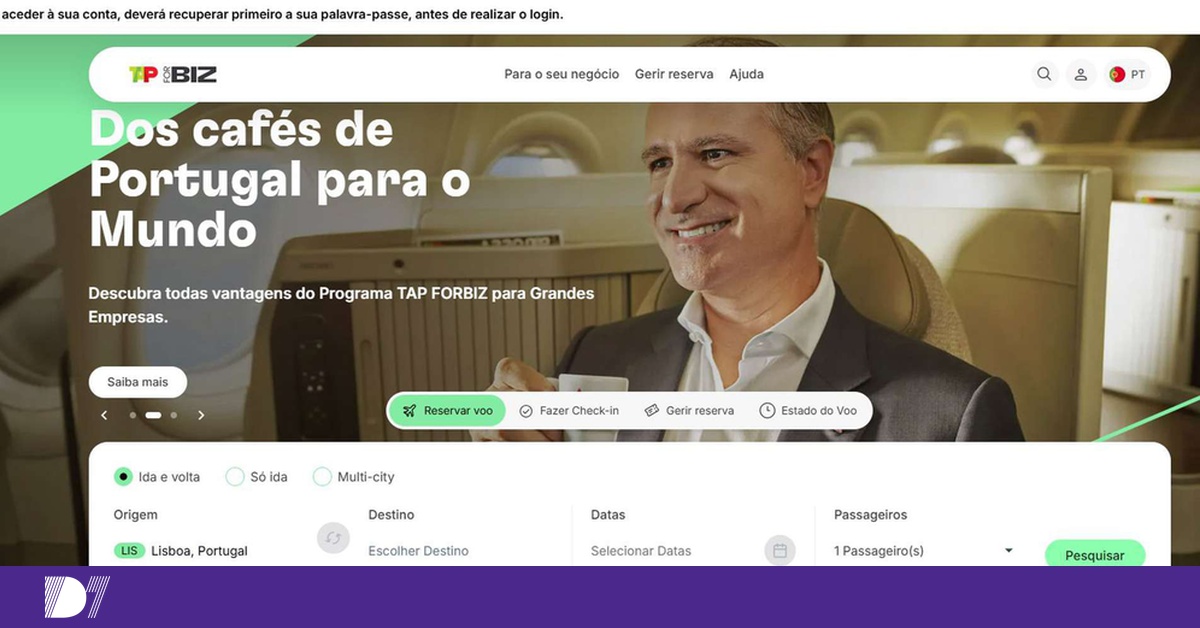
Task: Switch to the Fazer Check-in tab
Action: tap(569, 411)
